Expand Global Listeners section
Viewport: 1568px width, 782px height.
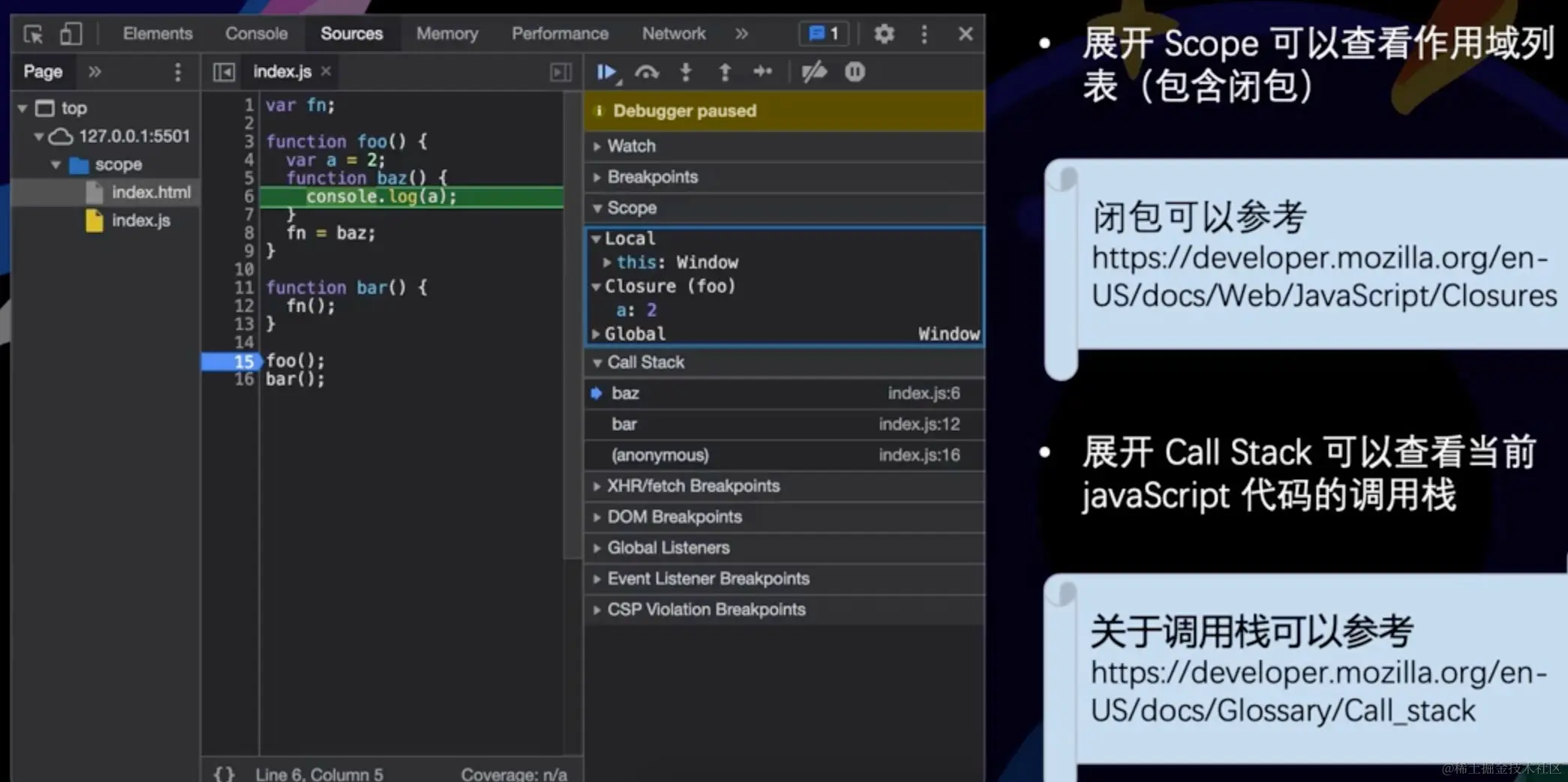[784, 547]
